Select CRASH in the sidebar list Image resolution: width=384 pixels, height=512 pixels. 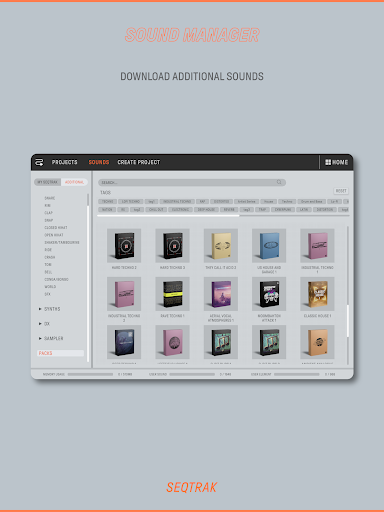tap(50, 257)
